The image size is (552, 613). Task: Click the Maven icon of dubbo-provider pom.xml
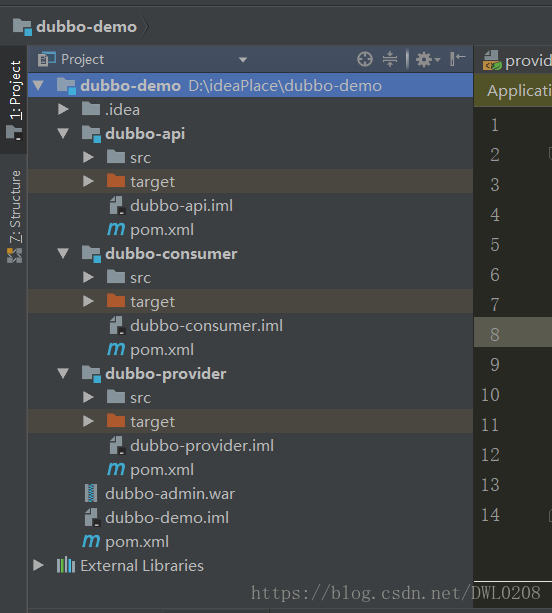click(116, 470)
